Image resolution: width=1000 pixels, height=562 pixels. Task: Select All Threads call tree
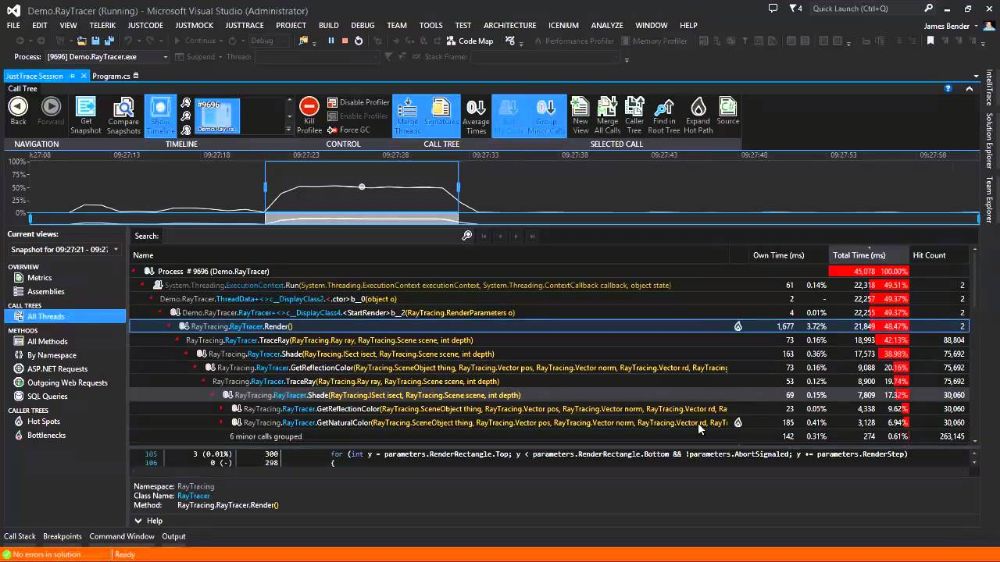click(64, 316)
